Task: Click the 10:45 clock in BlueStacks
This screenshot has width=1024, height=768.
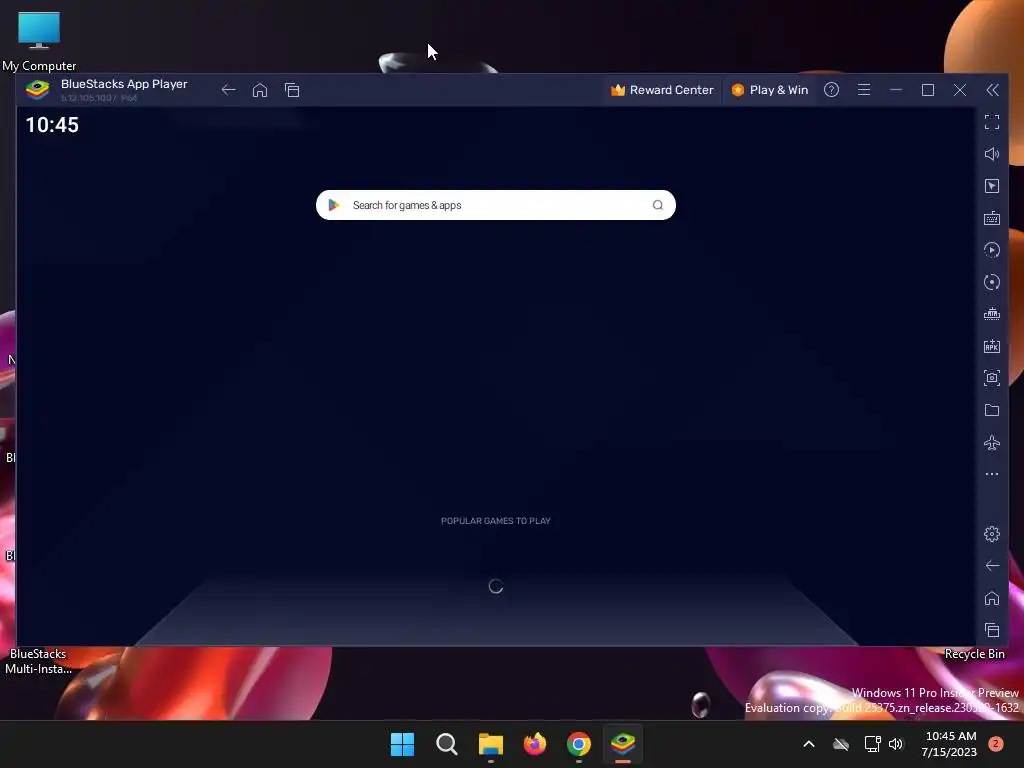Action: pyautogui.click(x=52, y=125)
